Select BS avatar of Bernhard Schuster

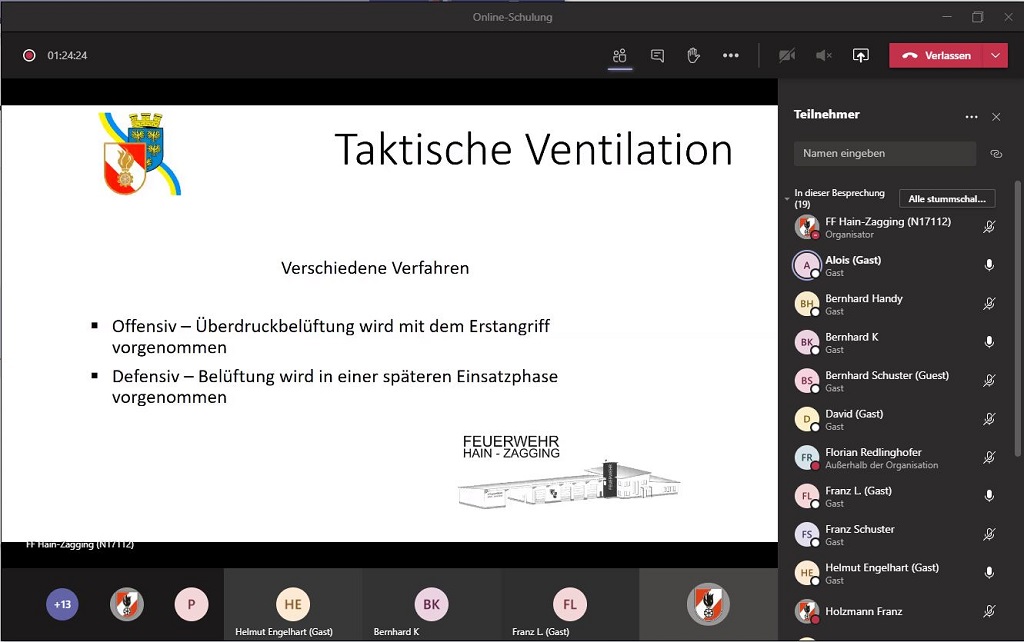click(x=807, y=381)
